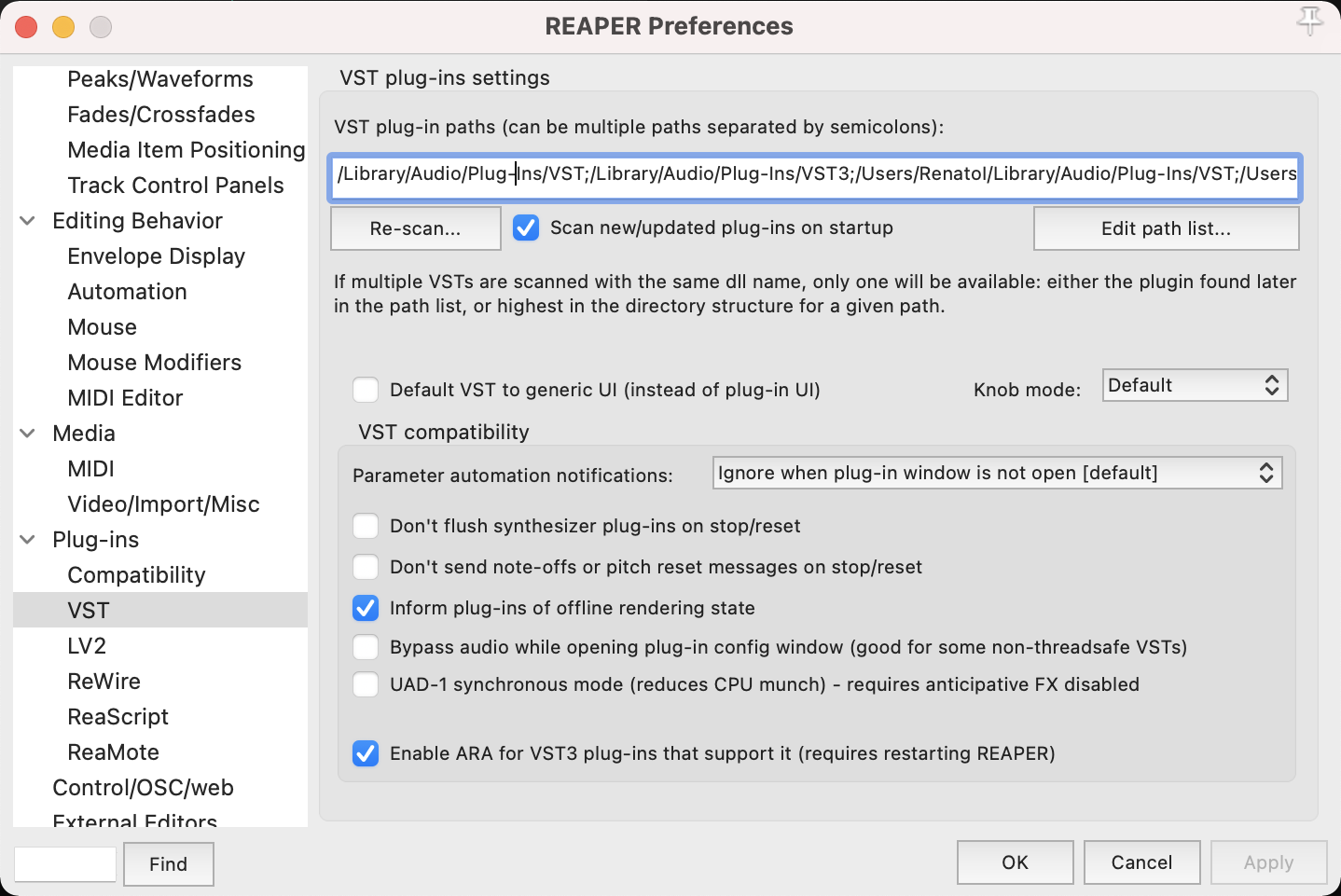Image resolution: width=1341 pixels, height=896 pixels.
Task: Enable UAD-1 synchronous mode checkbox
Action: tap(366, 684)
